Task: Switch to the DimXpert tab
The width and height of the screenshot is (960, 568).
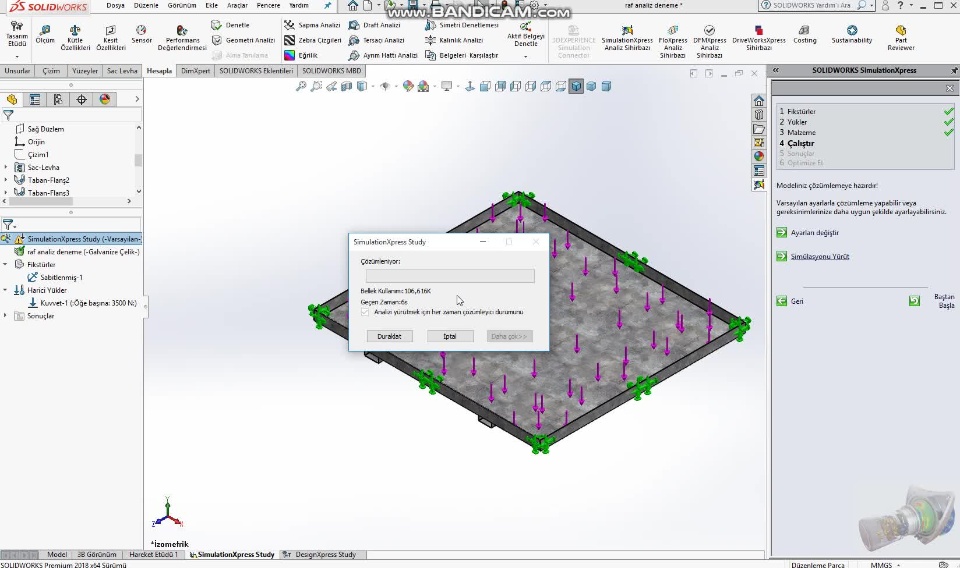Action: pyautogui.click(x=195, y=71)
